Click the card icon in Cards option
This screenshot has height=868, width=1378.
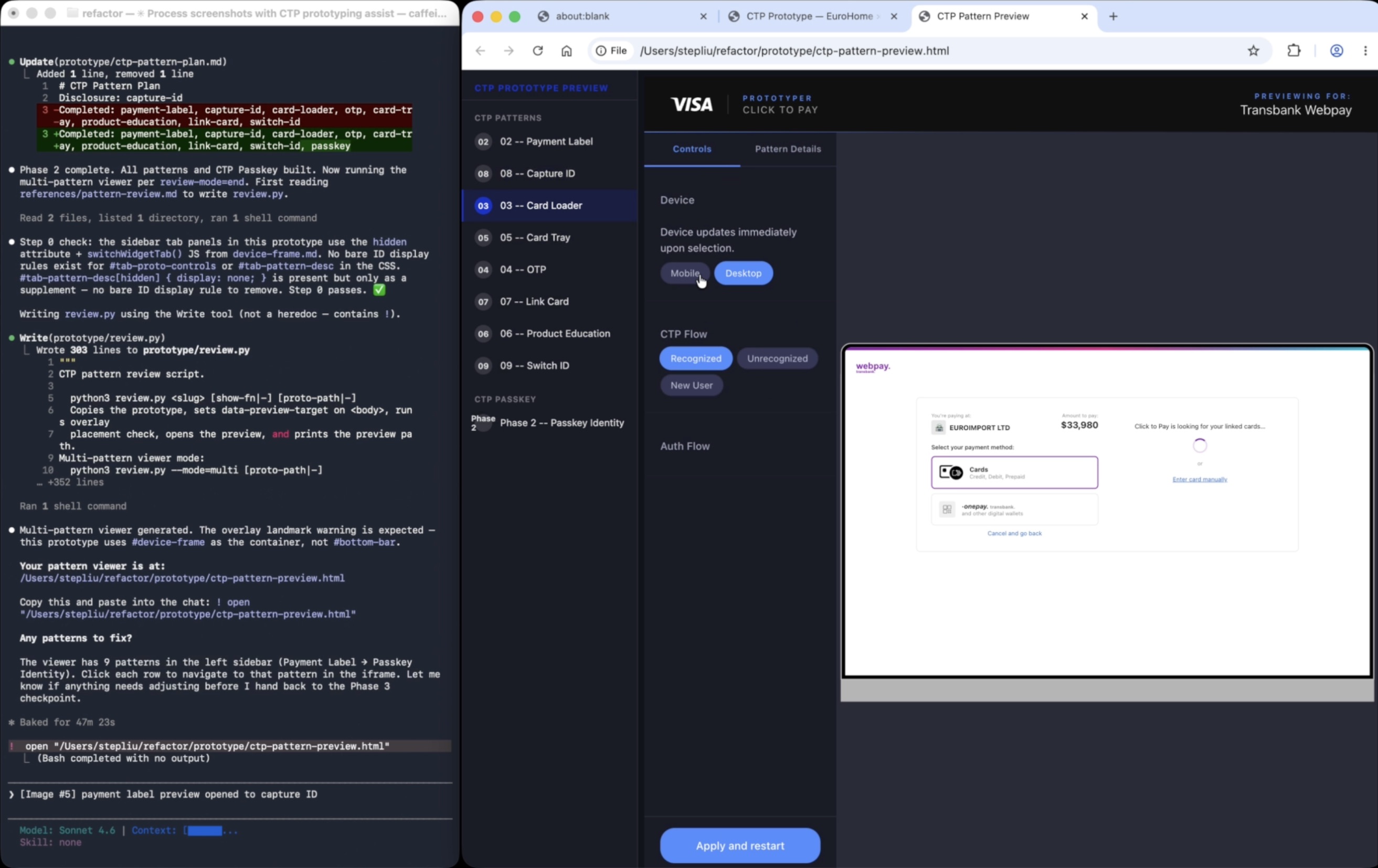click(951, 472)
